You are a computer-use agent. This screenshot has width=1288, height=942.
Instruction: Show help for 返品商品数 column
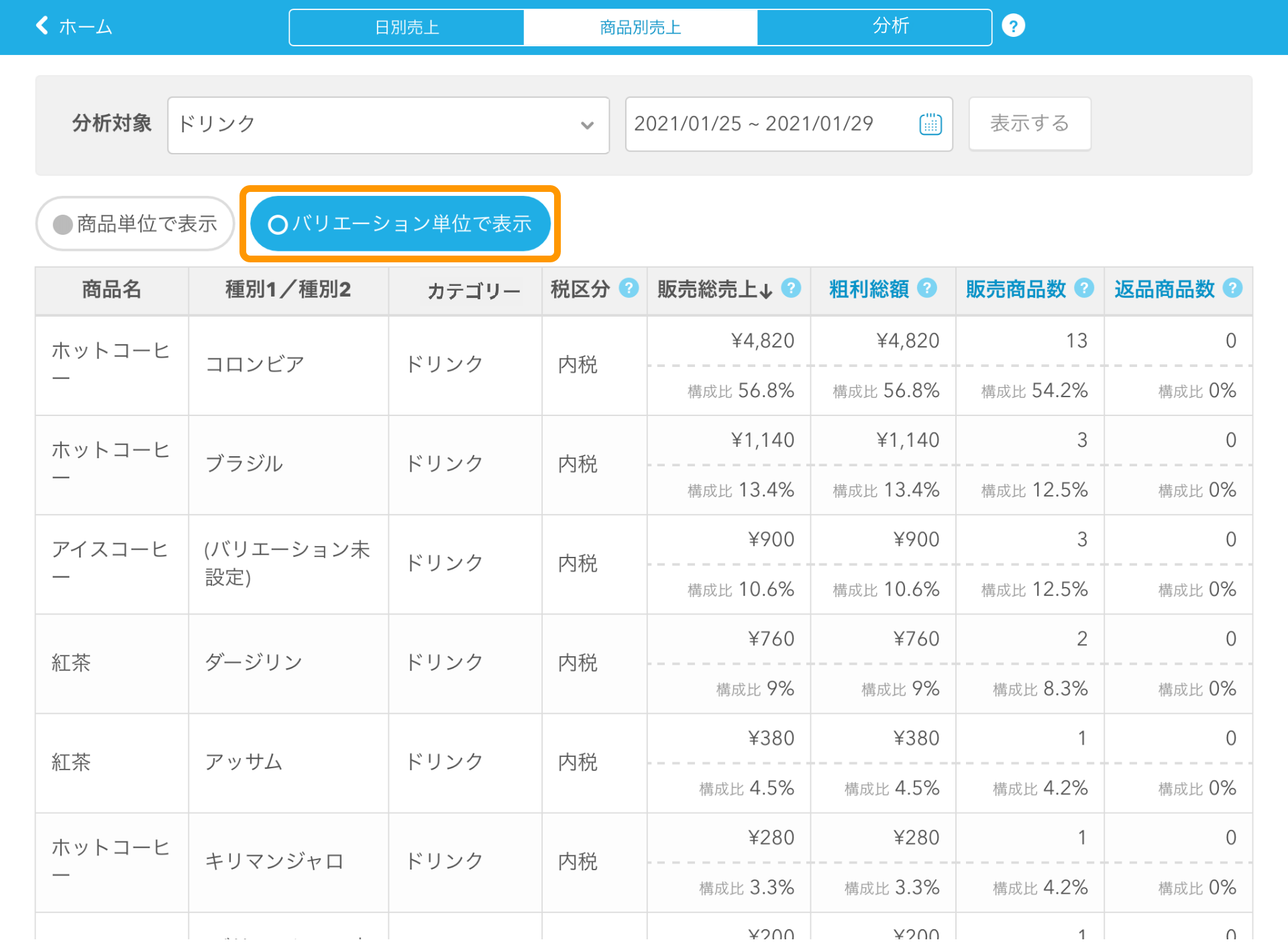(1232, 288)
